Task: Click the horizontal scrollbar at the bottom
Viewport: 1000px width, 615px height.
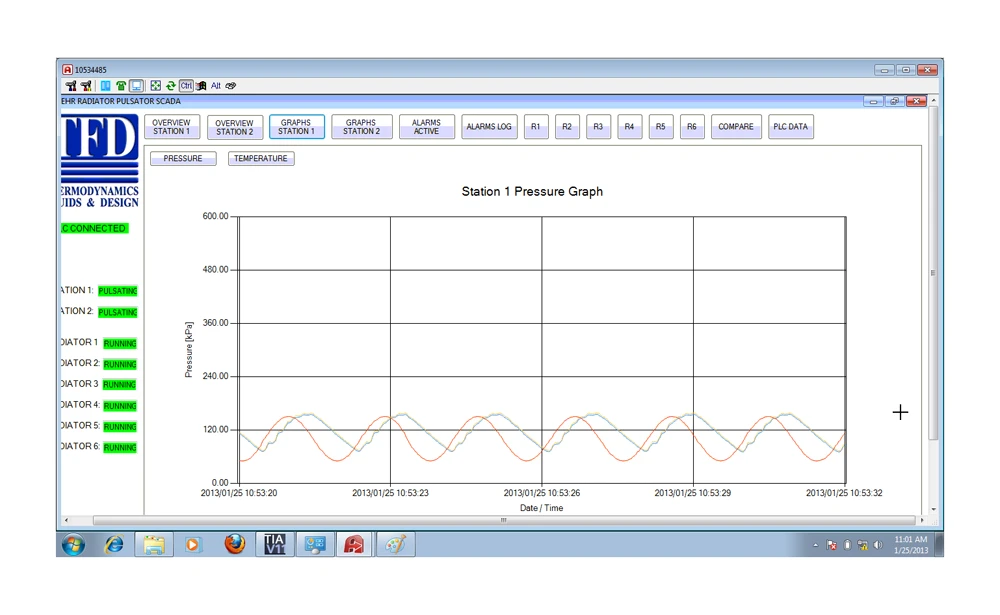Action: [x=500, y=520]
